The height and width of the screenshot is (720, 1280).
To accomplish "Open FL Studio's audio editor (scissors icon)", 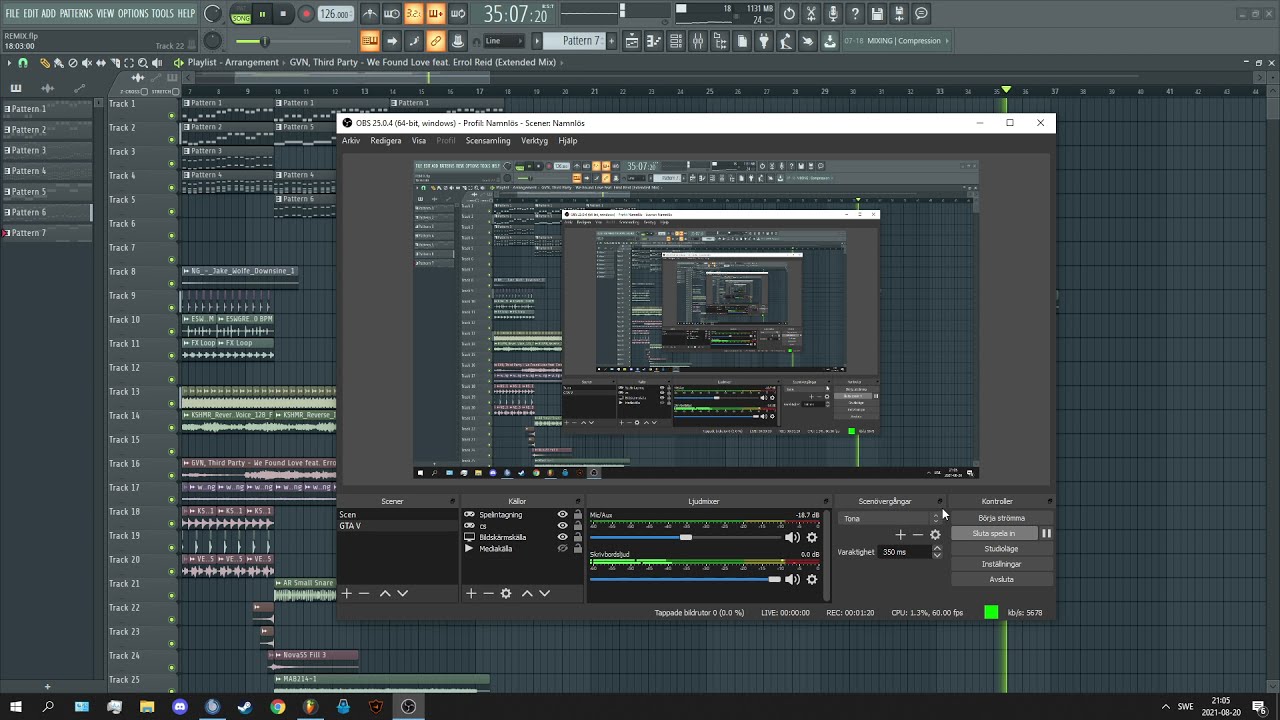I will point(811,14).
